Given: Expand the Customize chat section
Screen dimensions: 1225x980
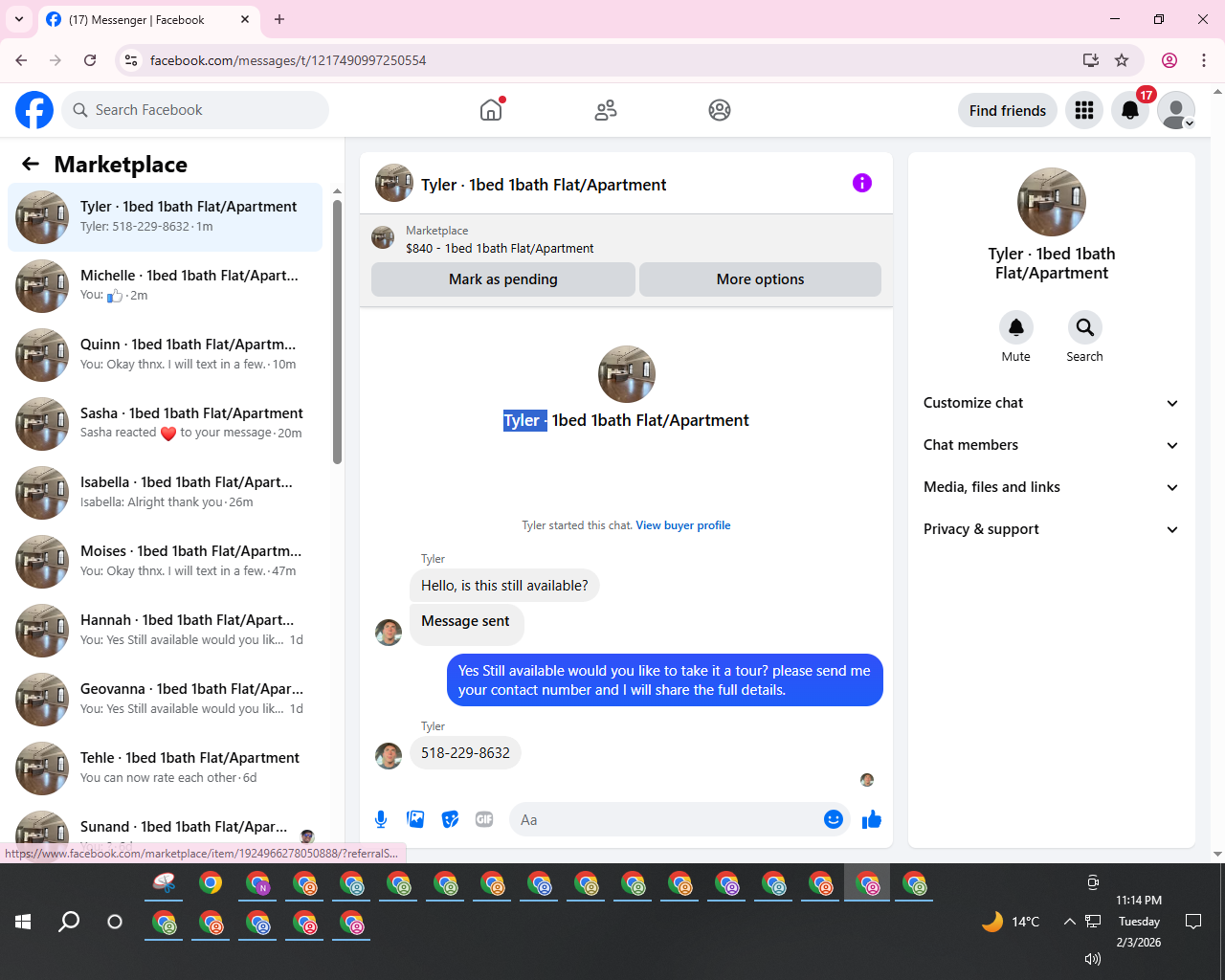Looking at the screenshot, I should coord(1051,403).
